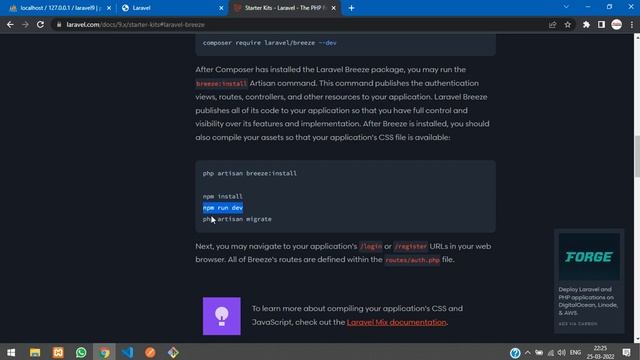The image size is (640, 360).
Task: Show hidden system tray icons
Action: [x=527, y=352]
